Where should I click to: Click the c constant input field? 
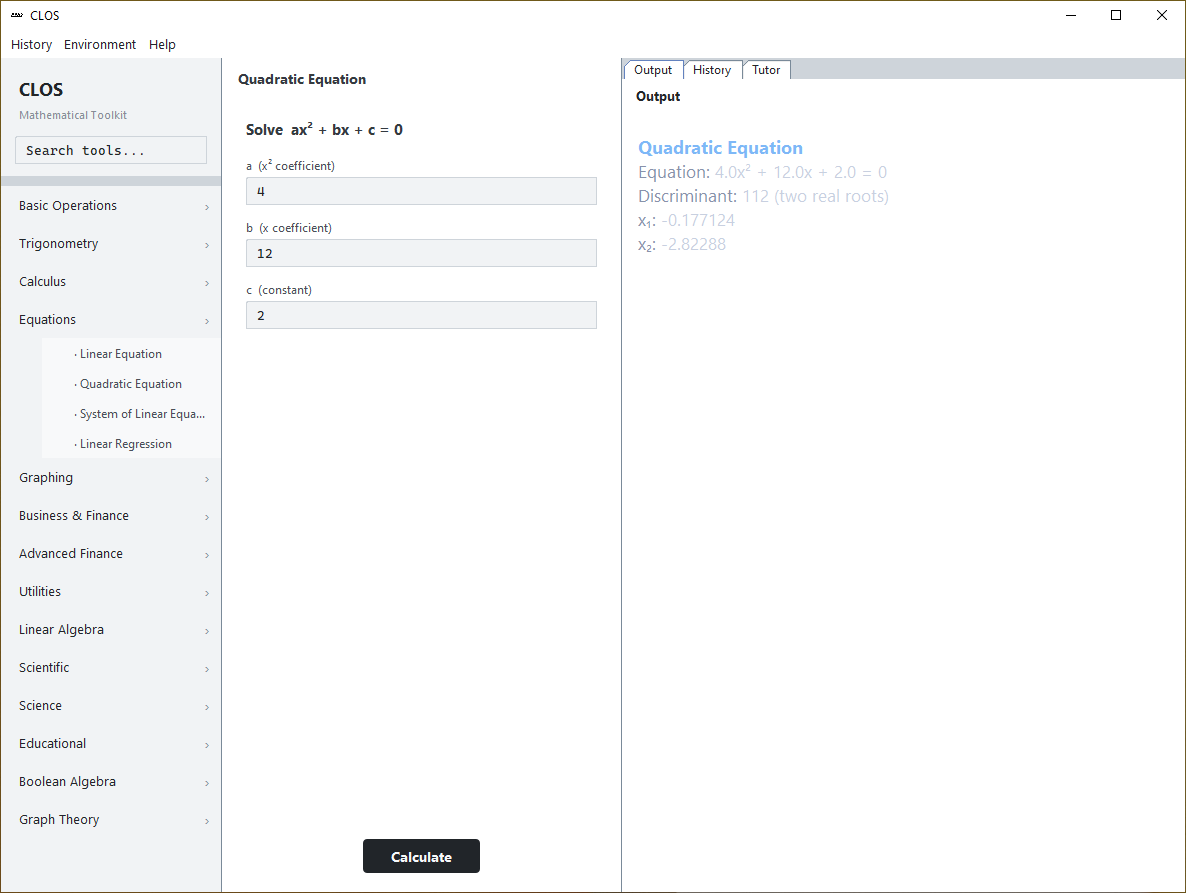tap(421, 315)
